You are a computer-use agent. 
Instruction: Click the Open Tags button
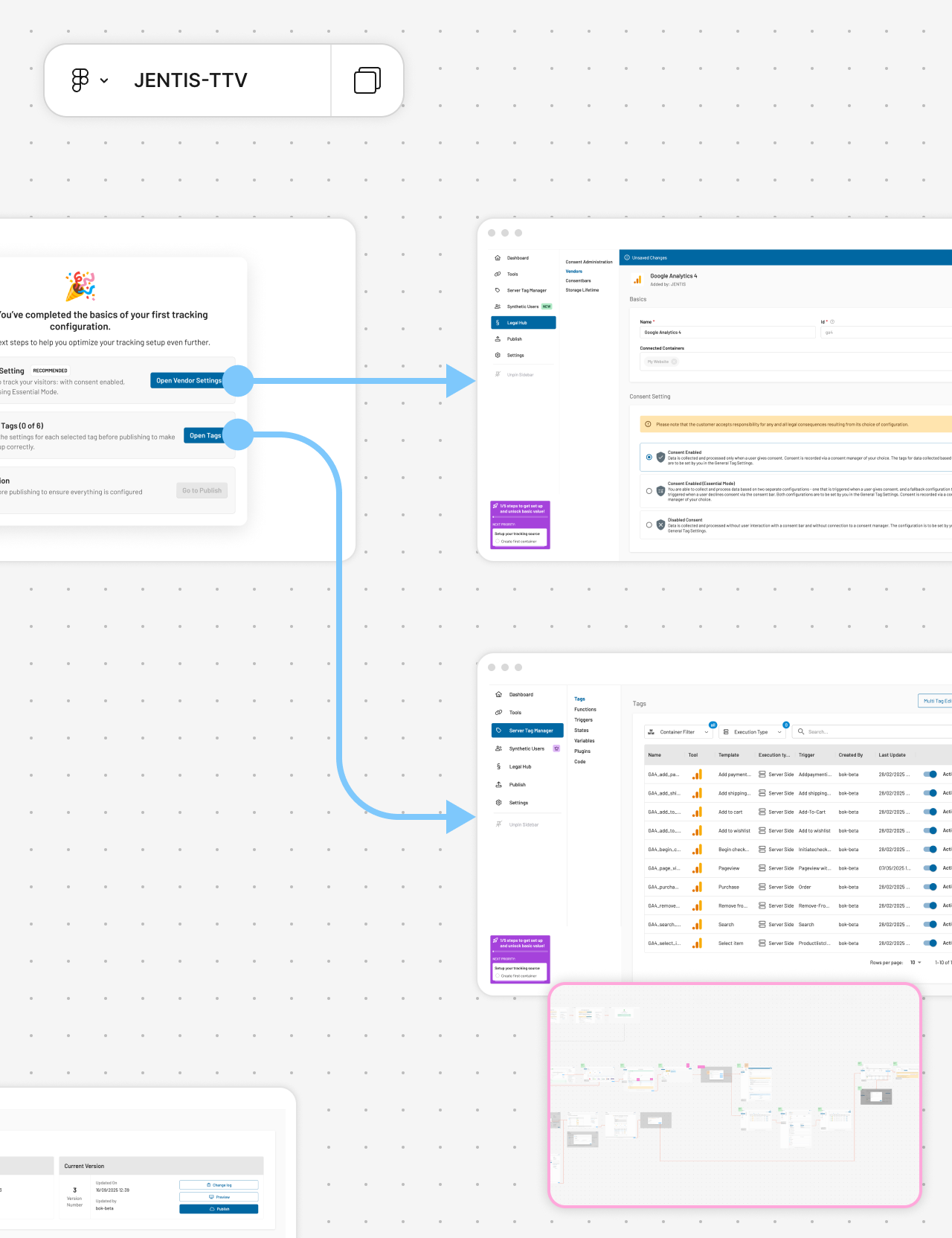[205, 435]
